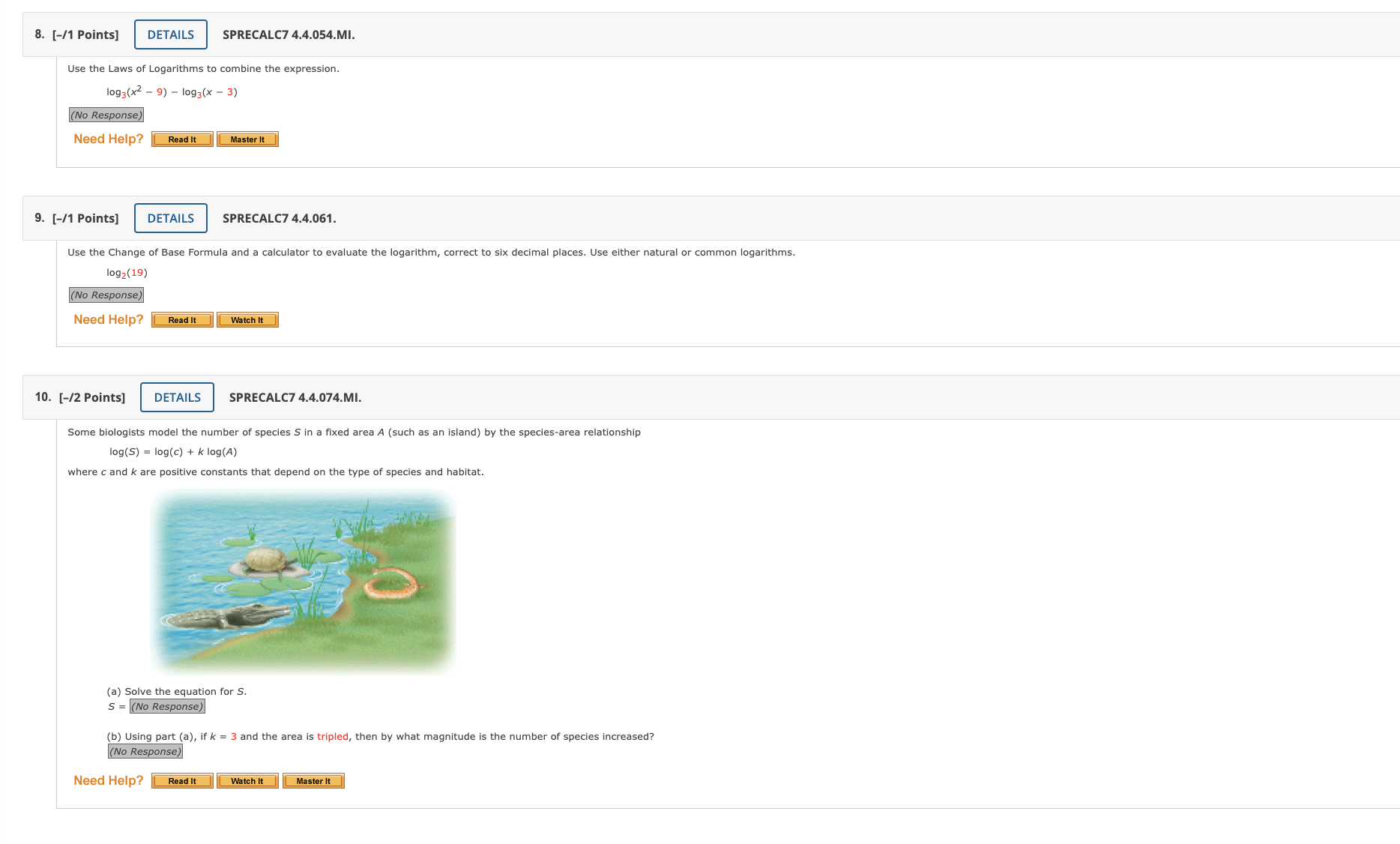Open DETAILS for question 10
This screenshot has width=1400, height=844.
point(177,397)
